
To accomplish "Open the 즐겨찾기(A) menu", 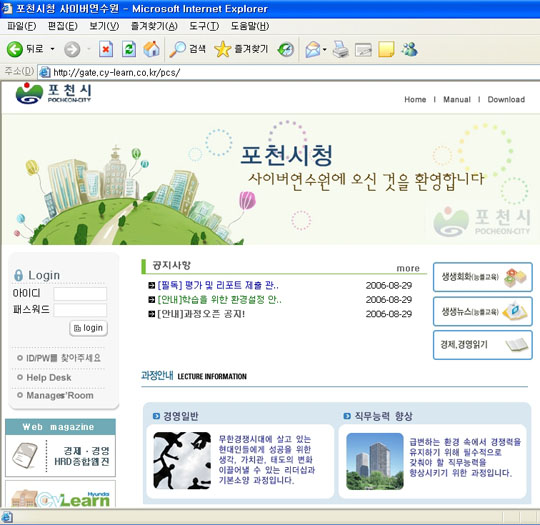I will coord(154,26).
